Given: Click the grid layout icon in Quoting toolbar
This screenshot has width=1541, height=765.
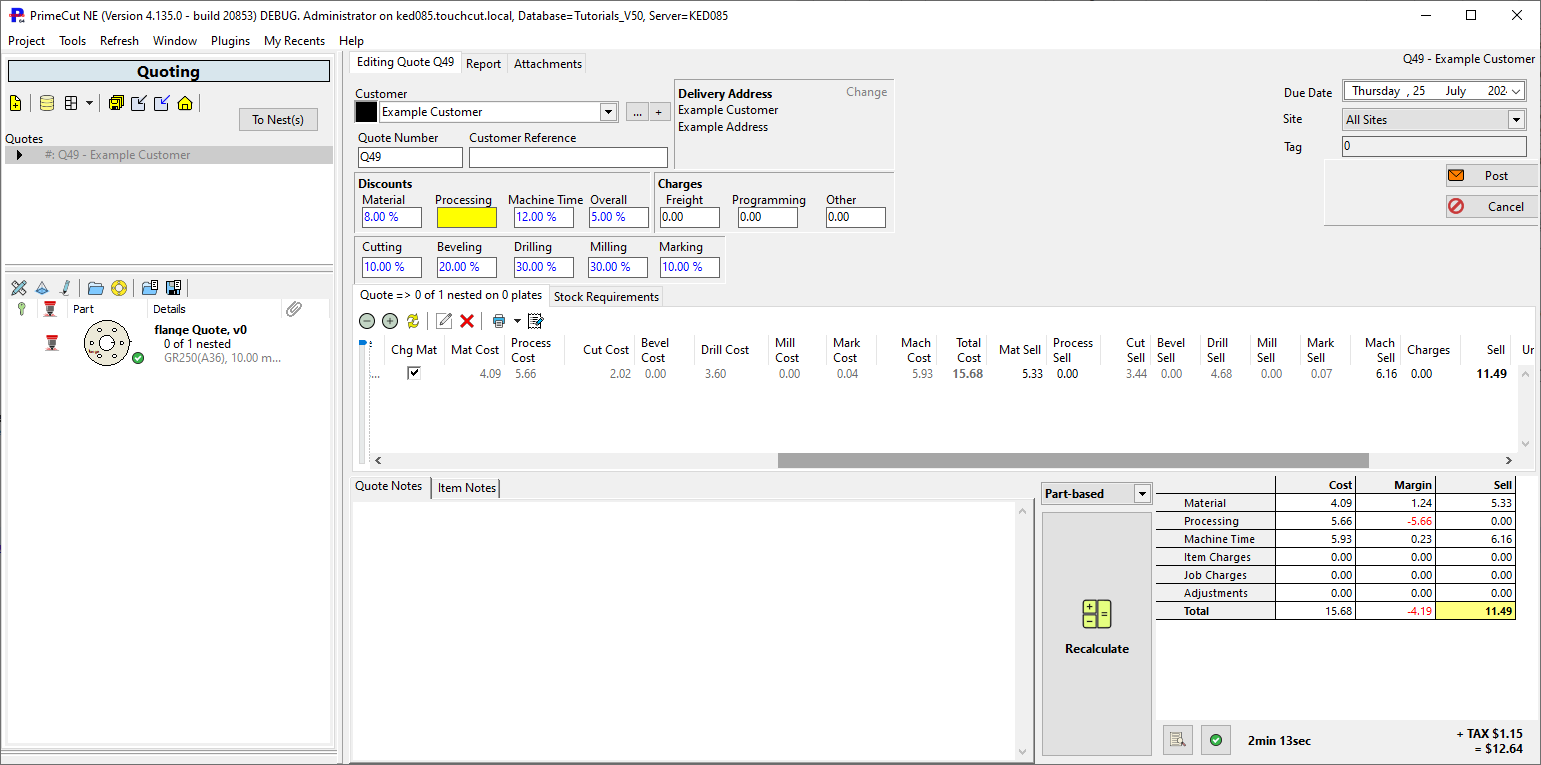Looking at the screenshot, I should tap(71, 103).
